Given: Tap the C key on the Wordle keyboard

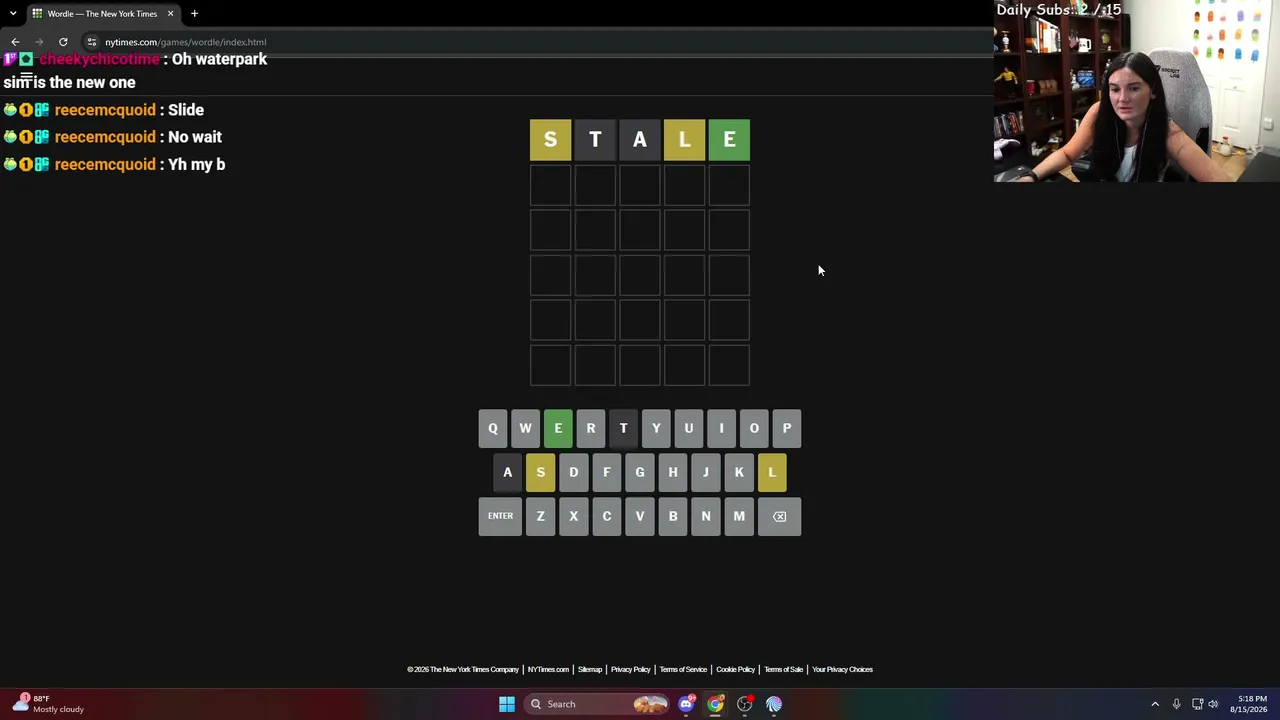Looking at the screenshot, I should tap(607, 516).
